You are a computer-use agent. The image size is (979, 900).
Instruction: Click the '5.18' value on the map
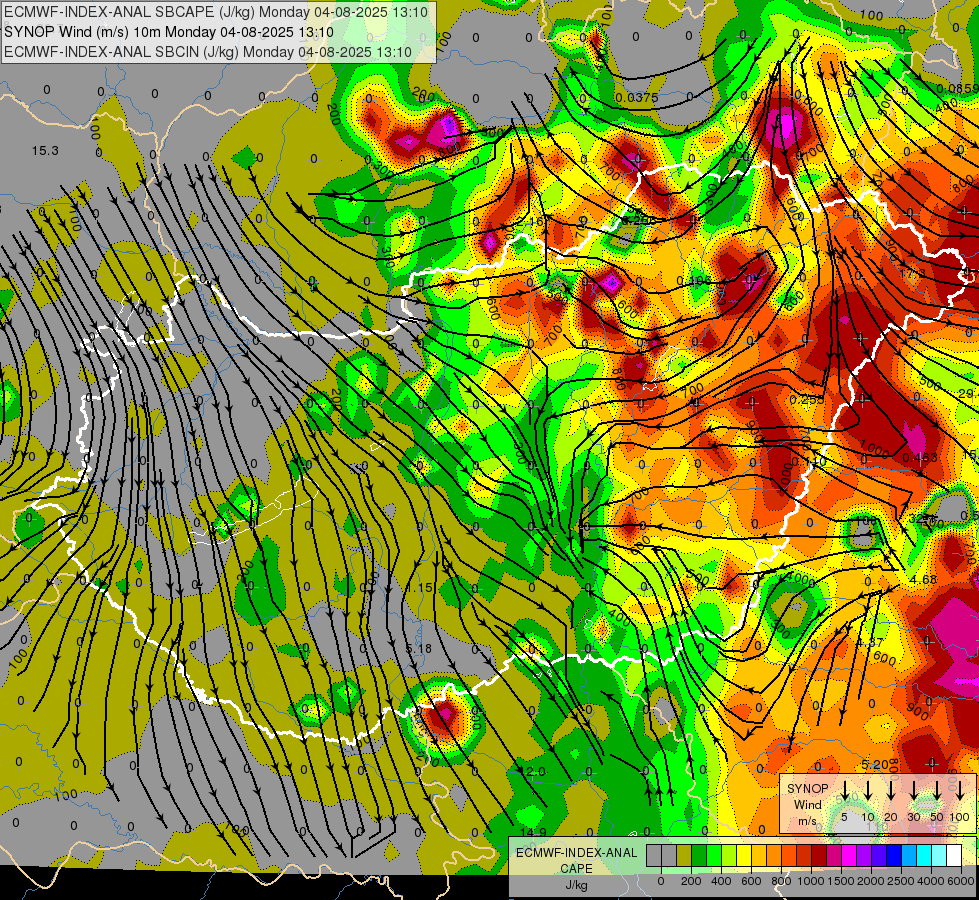(419, 648)
